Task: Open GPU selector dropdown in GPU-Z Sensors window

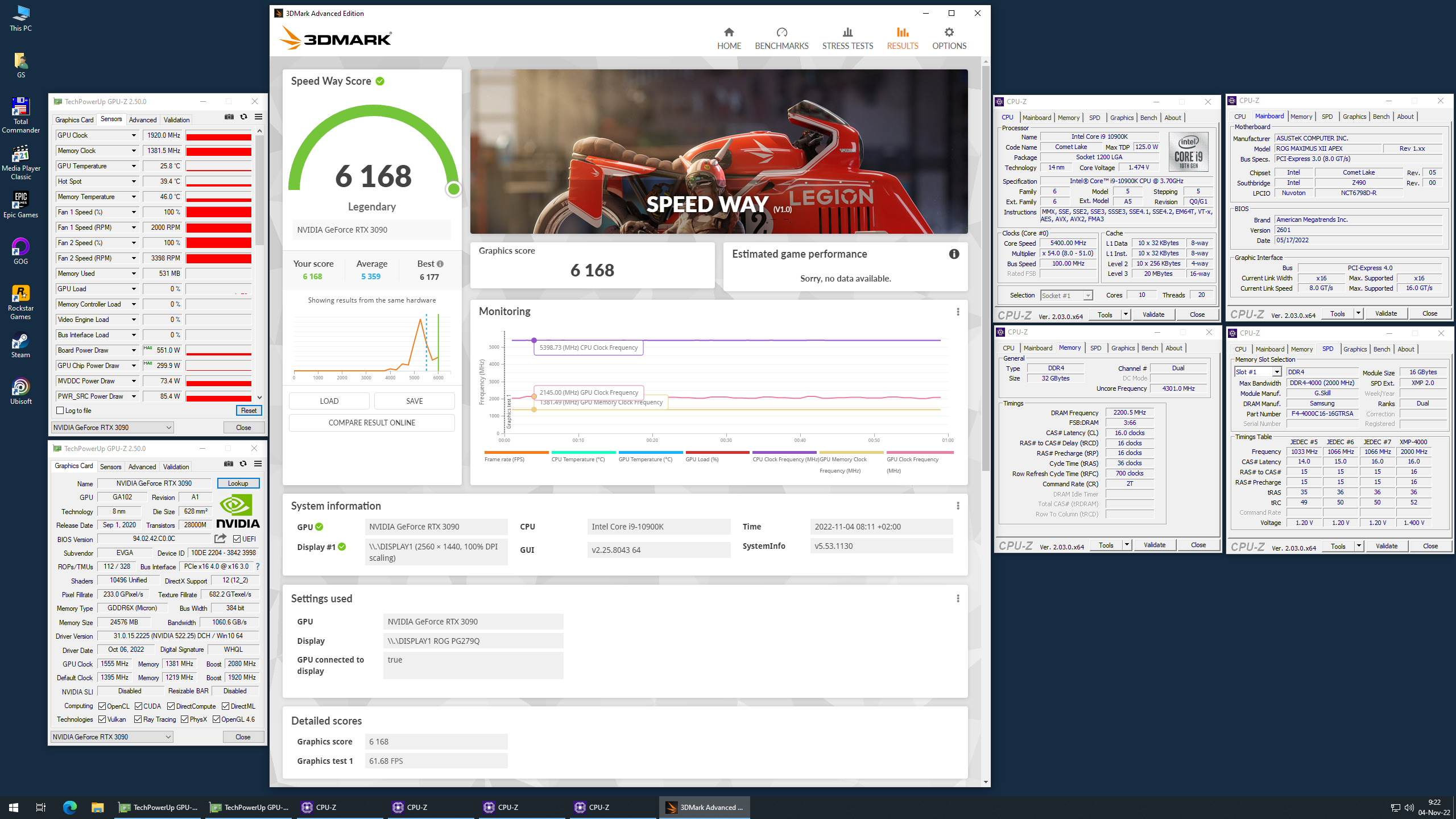Action: click(x=112, y=427)
